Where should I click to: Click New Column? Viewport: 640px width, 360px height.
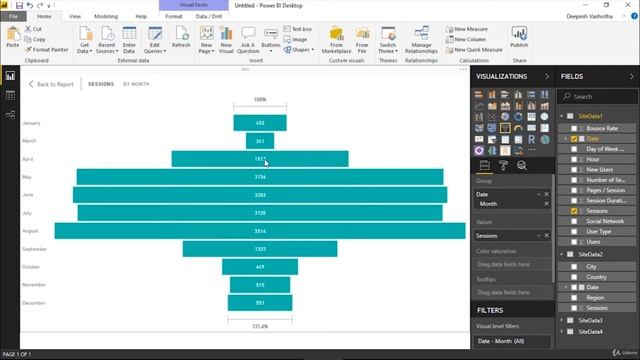[466, 39]
